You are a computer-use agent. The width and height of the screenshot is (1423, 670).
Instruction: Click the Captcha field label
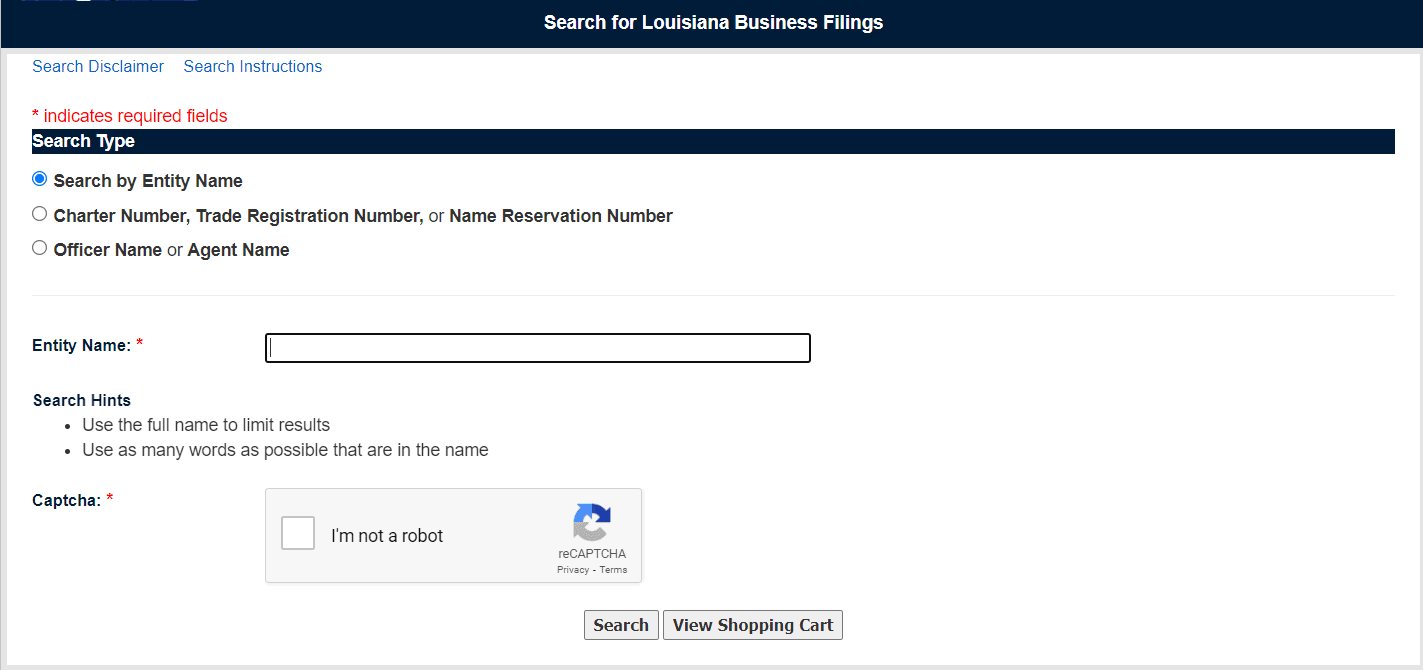coord(67,500)
